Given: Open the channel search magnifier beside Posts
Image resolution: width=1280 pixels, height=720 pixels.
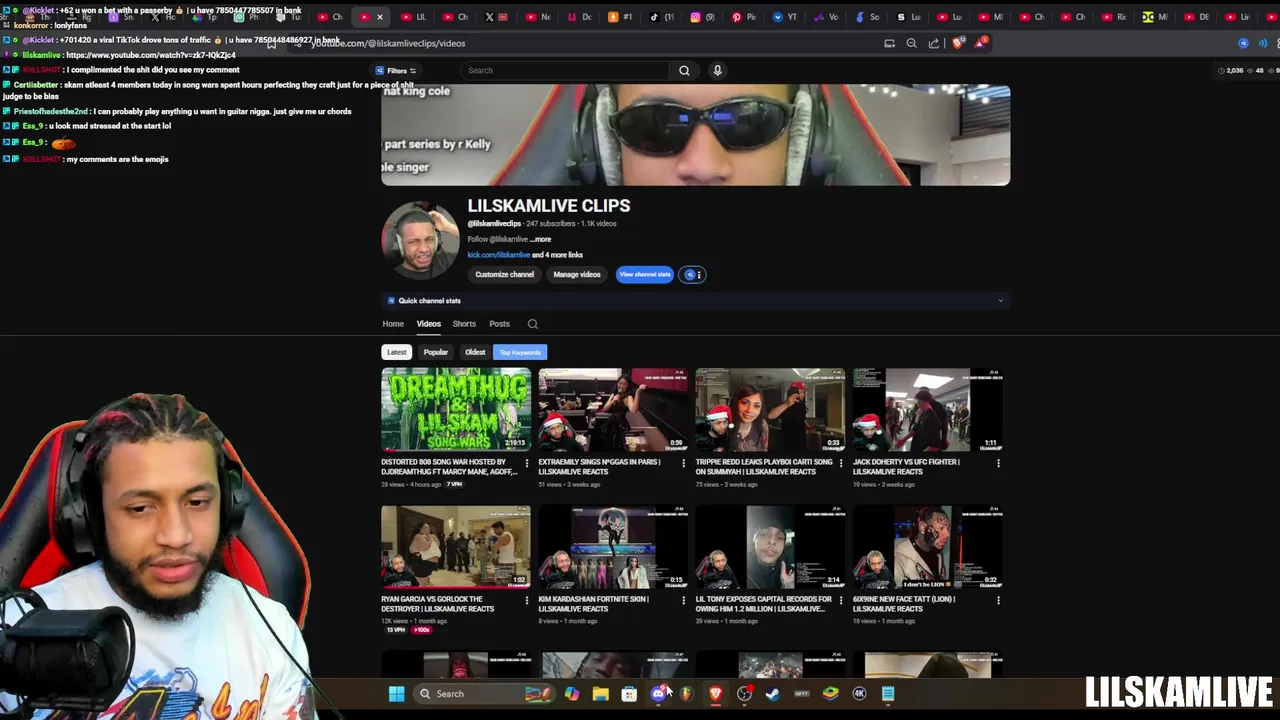Looking at the screenshot, I should [x=533, y=324].
